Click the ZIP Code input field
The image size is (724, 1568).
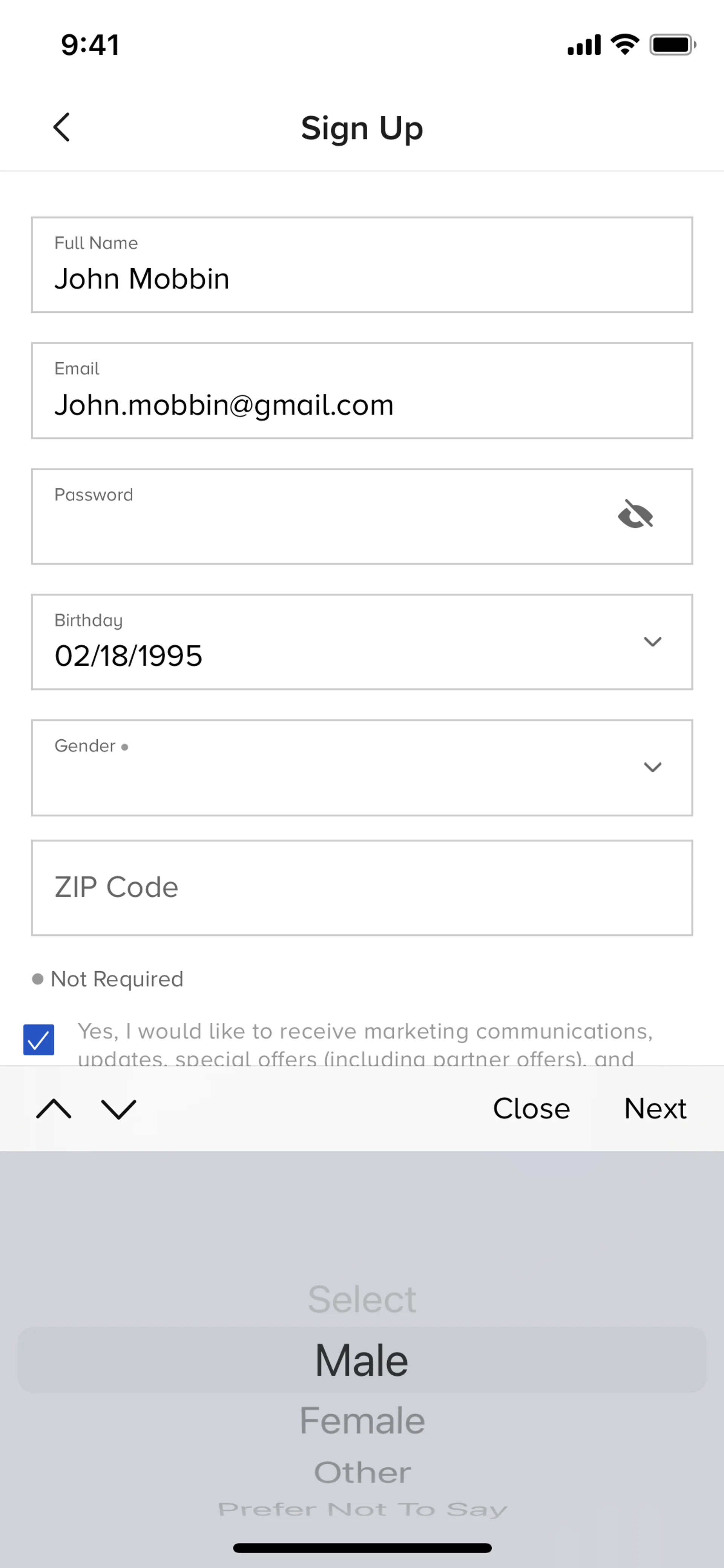pyautogui.click(x=362, y=888)
